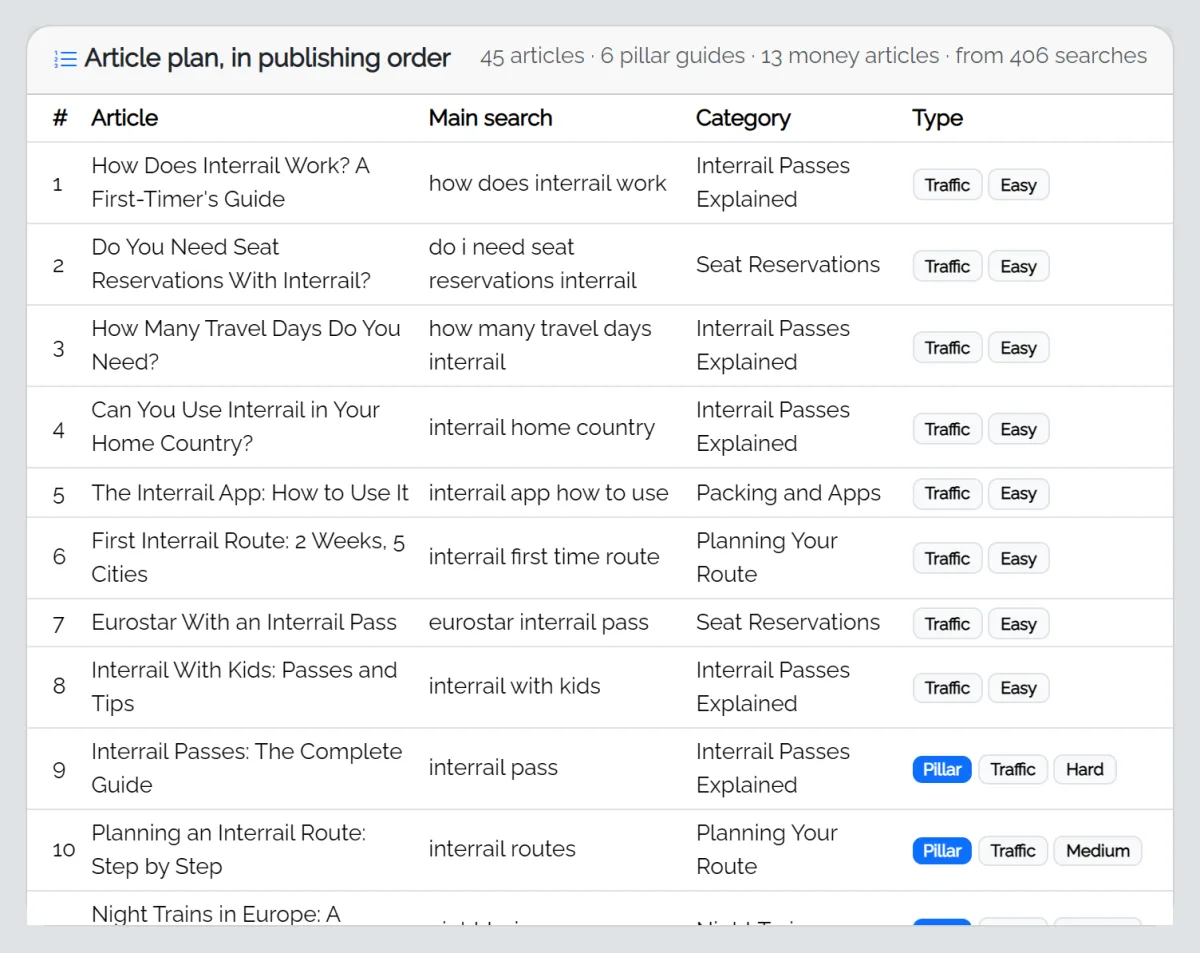Select 'do i need seat reservations interrail'

pyautogui.click(x=533, y=264)
